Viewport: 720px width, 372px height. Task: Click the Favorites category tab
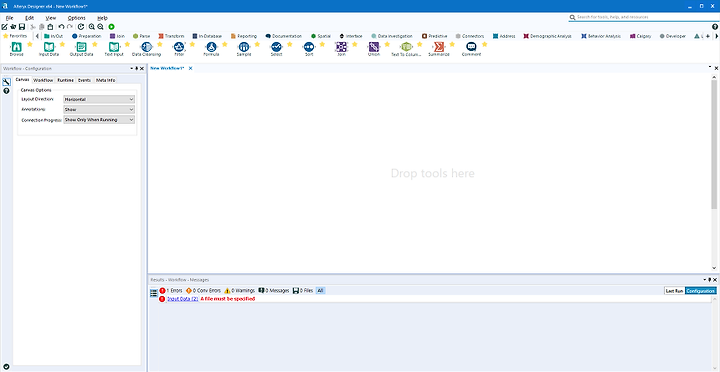tap(15, 36)
